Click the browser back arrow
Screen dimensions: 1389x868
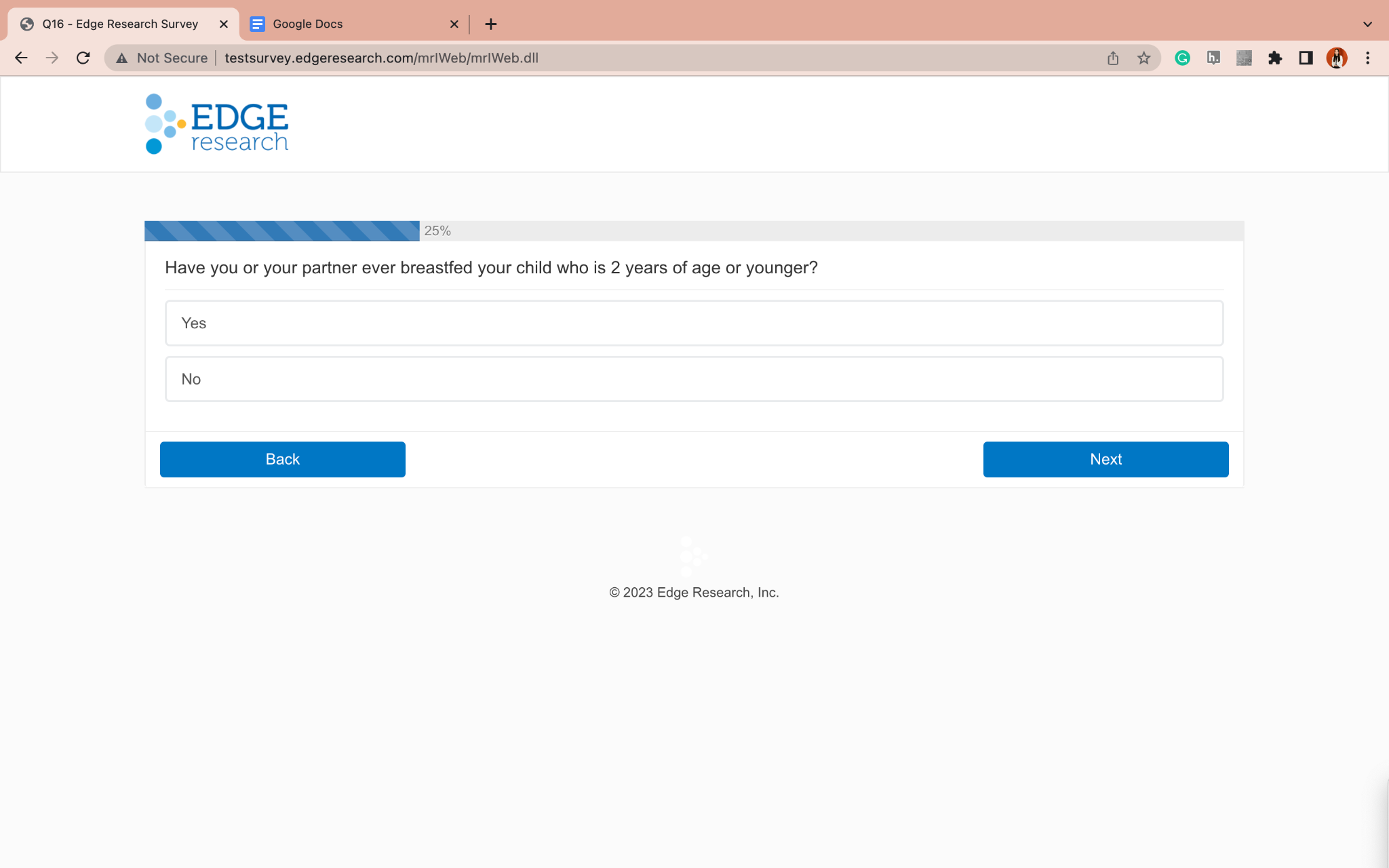pyautogui.click(x=21, y=58)
